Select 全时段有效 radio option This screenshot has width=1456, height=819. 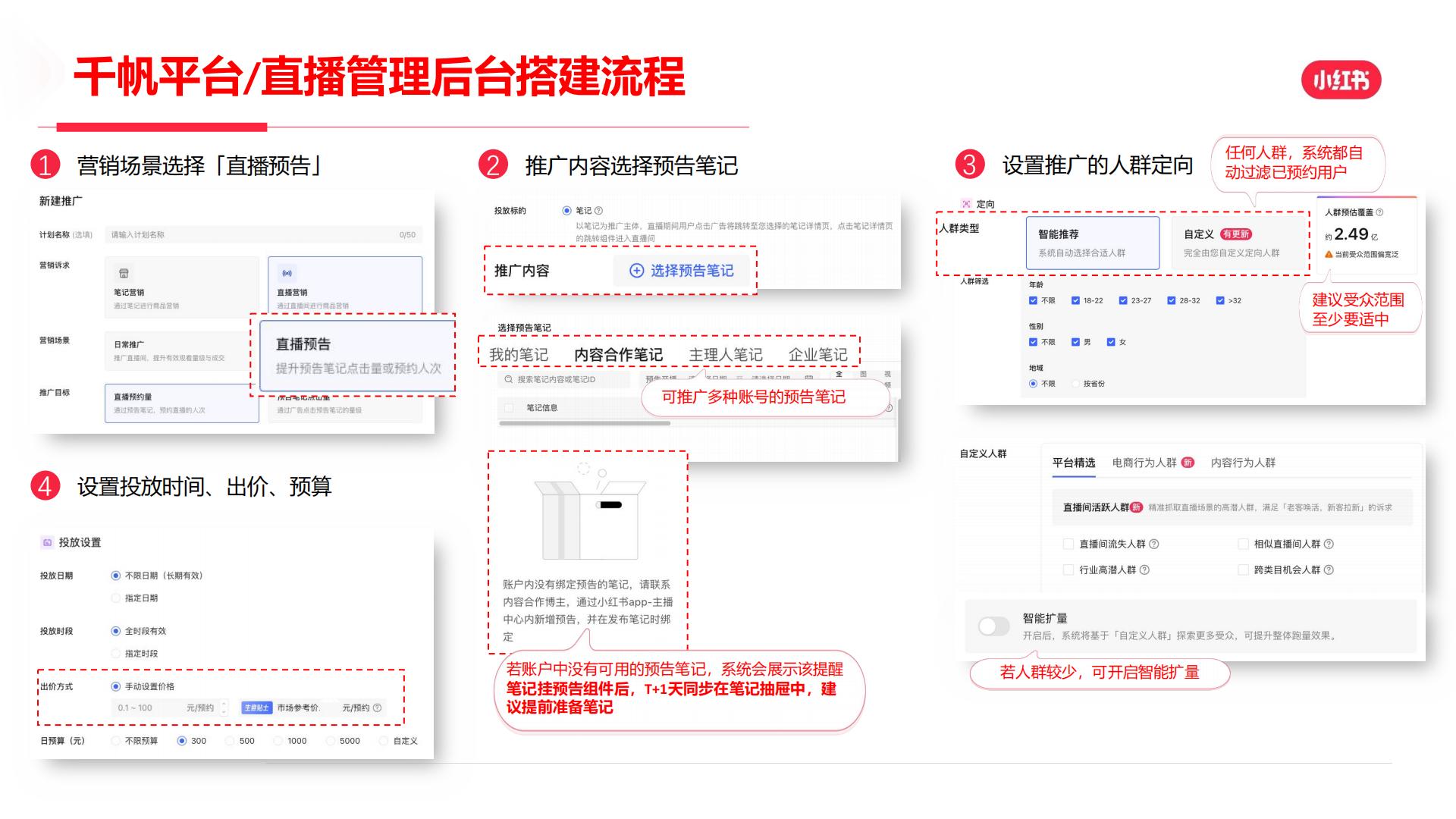point(116,631)
